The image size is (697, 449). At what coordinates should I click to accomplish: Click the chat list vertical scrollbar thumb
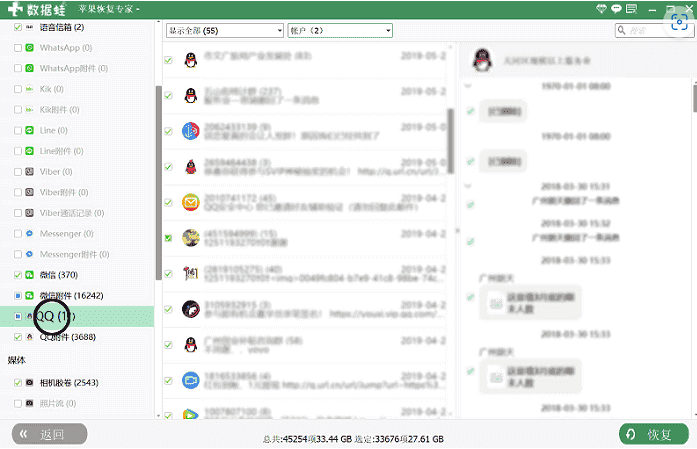(451, 141)
